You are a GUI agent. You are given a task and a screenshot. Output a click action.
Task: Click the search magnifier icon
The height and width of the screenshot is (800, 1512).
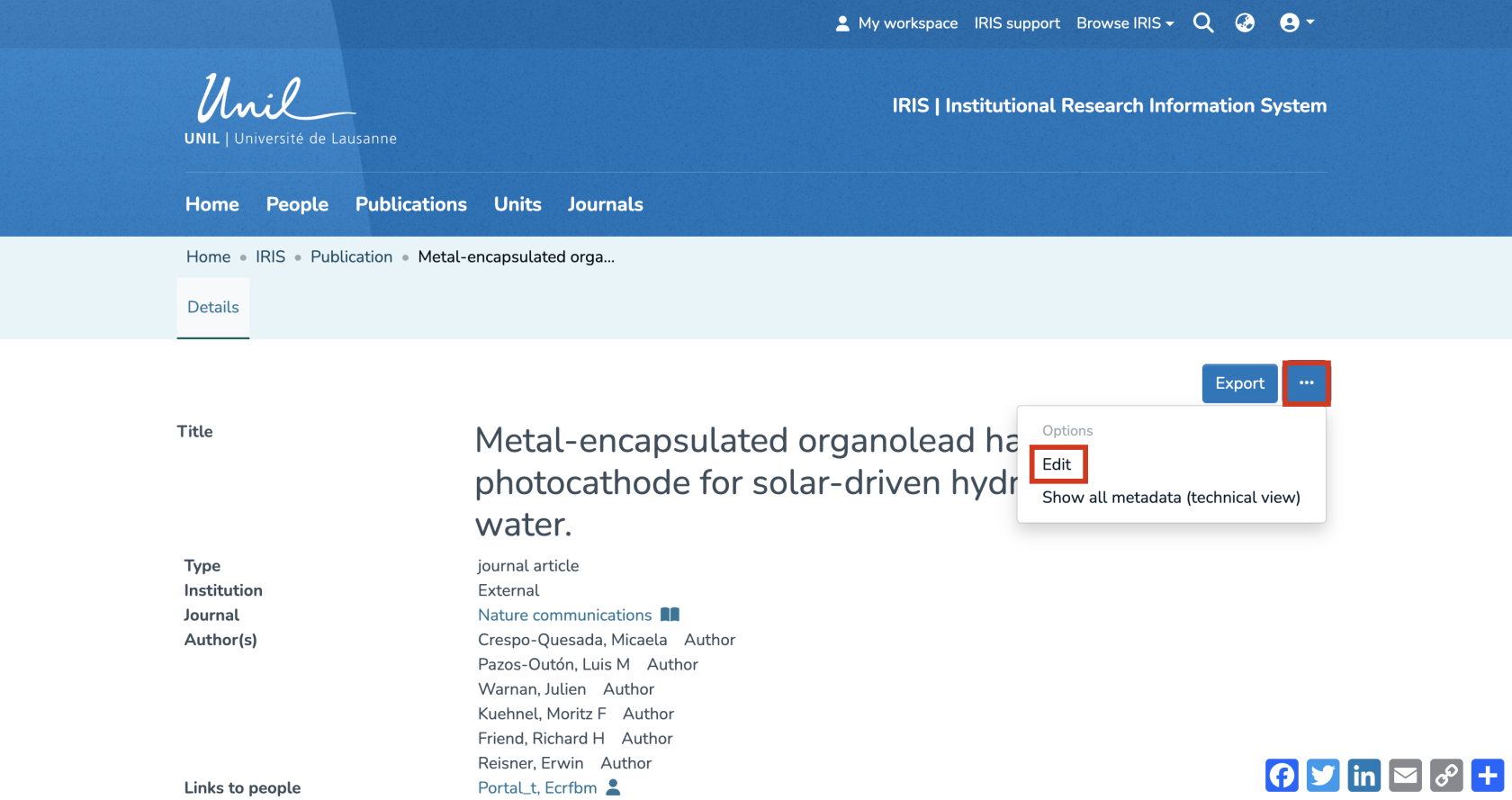pyautogui.click(x=1203, y=23)
